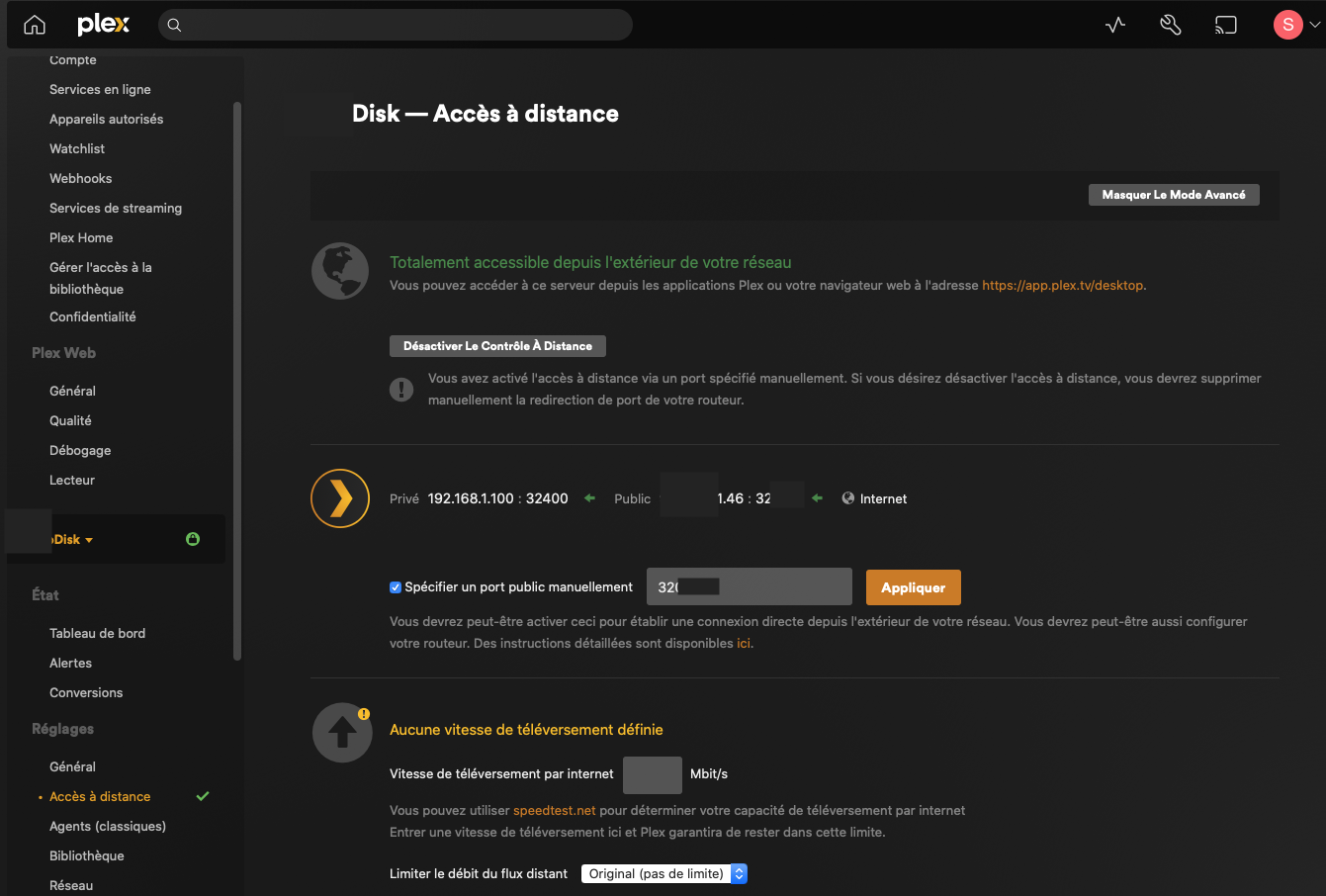
Task: Click the orange Plex chevron circle icon
Action: coord(340,498)
